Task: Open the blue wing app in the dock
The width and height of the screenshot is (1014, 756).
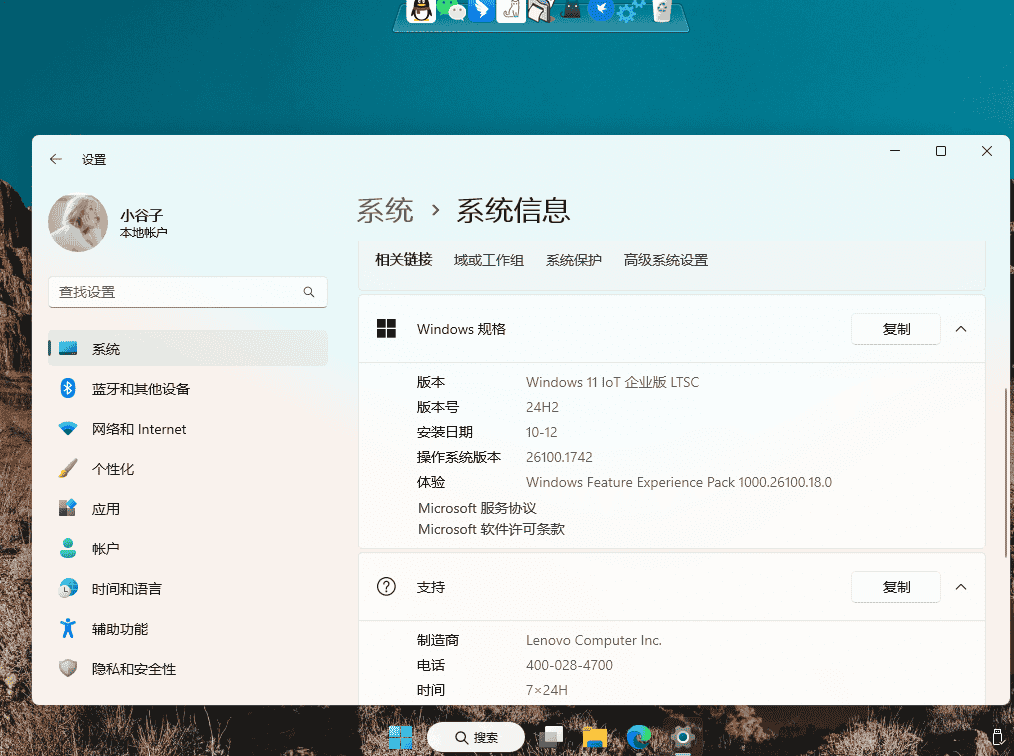Action: (482, 10)
